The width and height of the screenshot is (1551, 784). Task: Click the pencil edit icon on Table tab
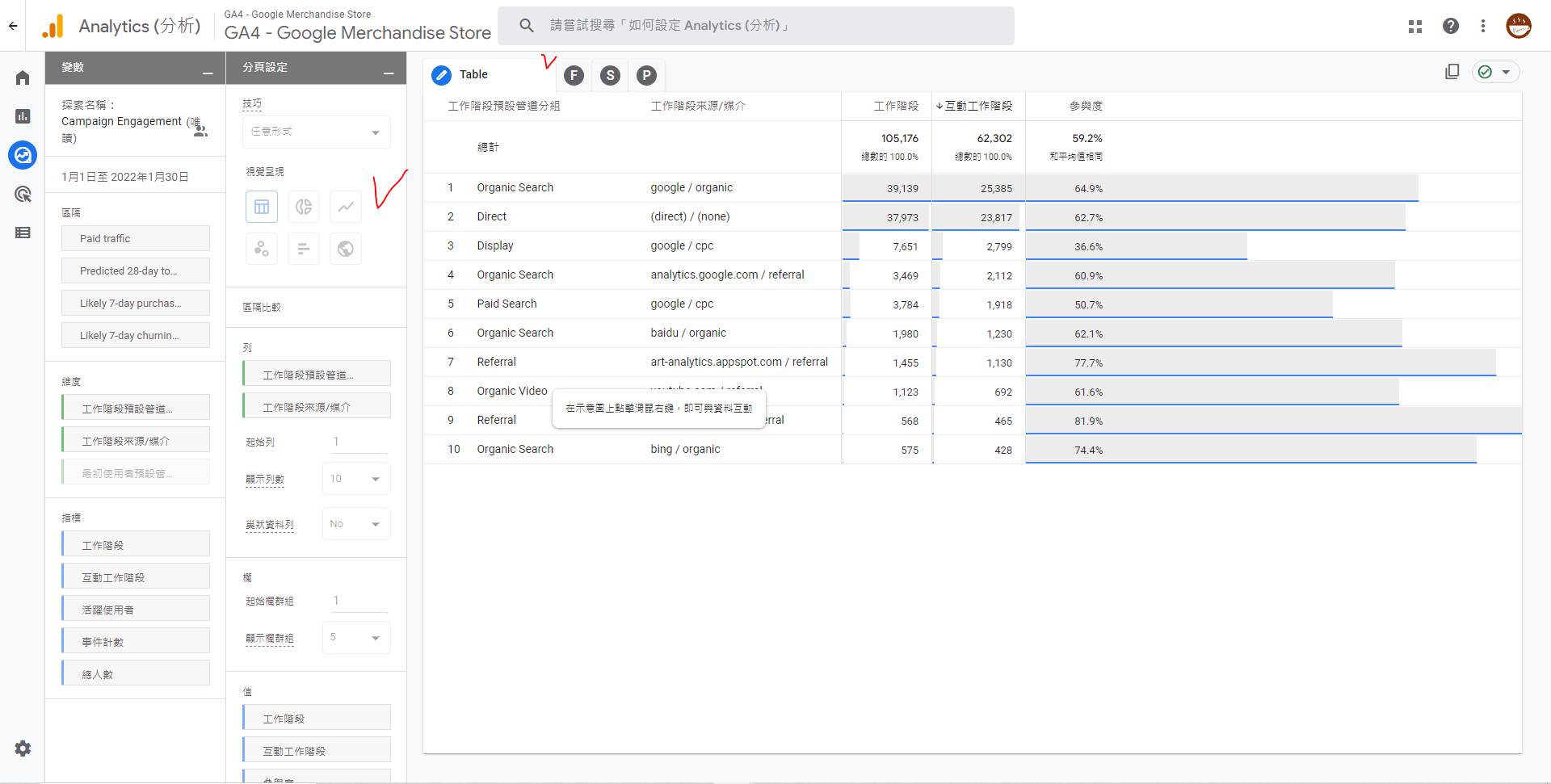(442, 75)
